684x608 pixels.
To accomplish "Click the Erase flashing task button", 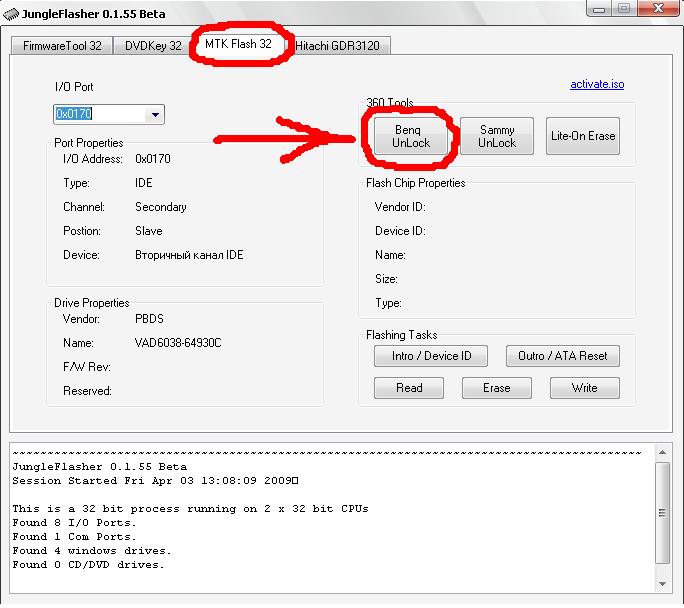I will click(497, 388).
